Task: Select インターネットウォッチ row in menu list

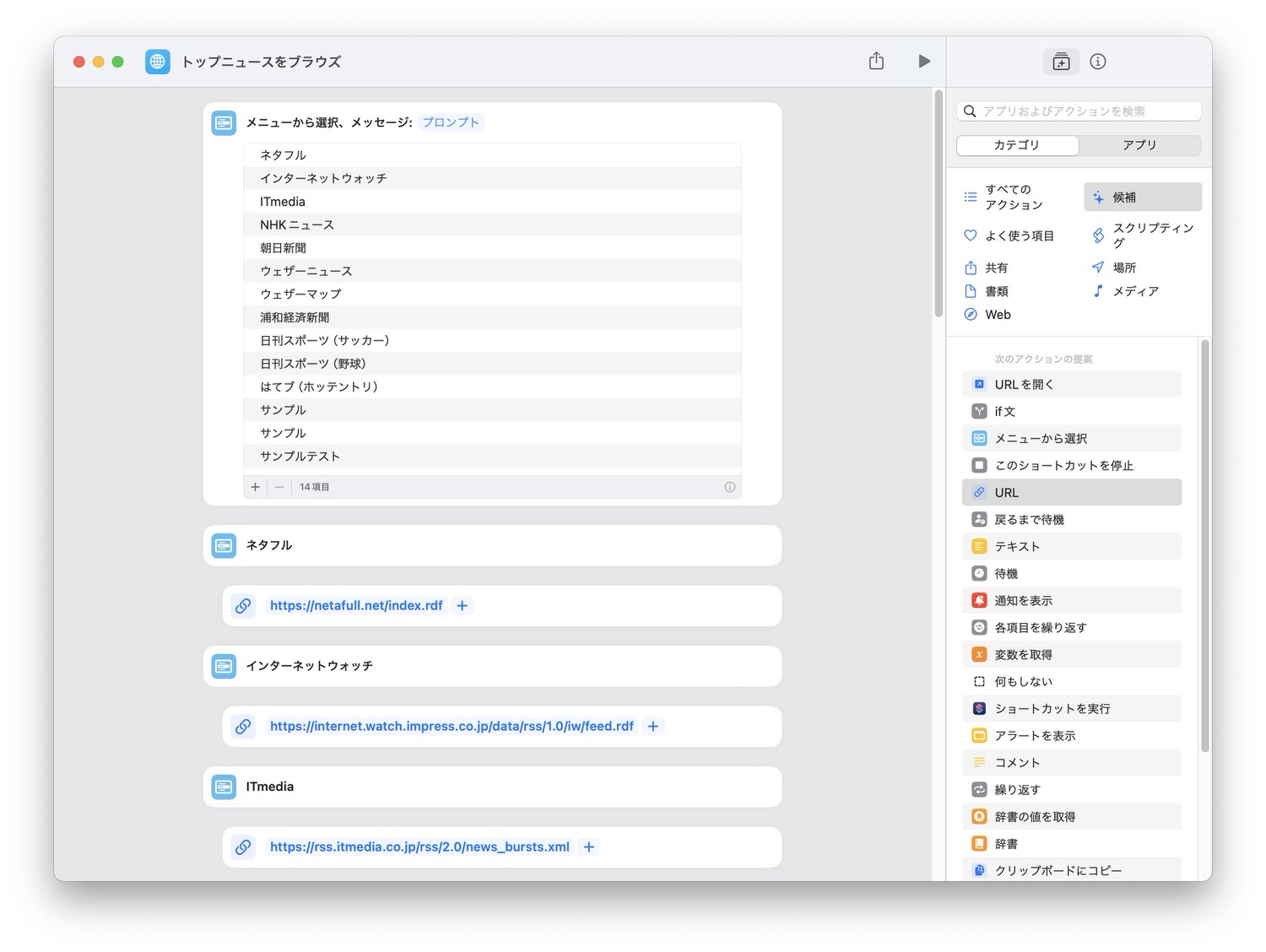Action: click(492, 178)
